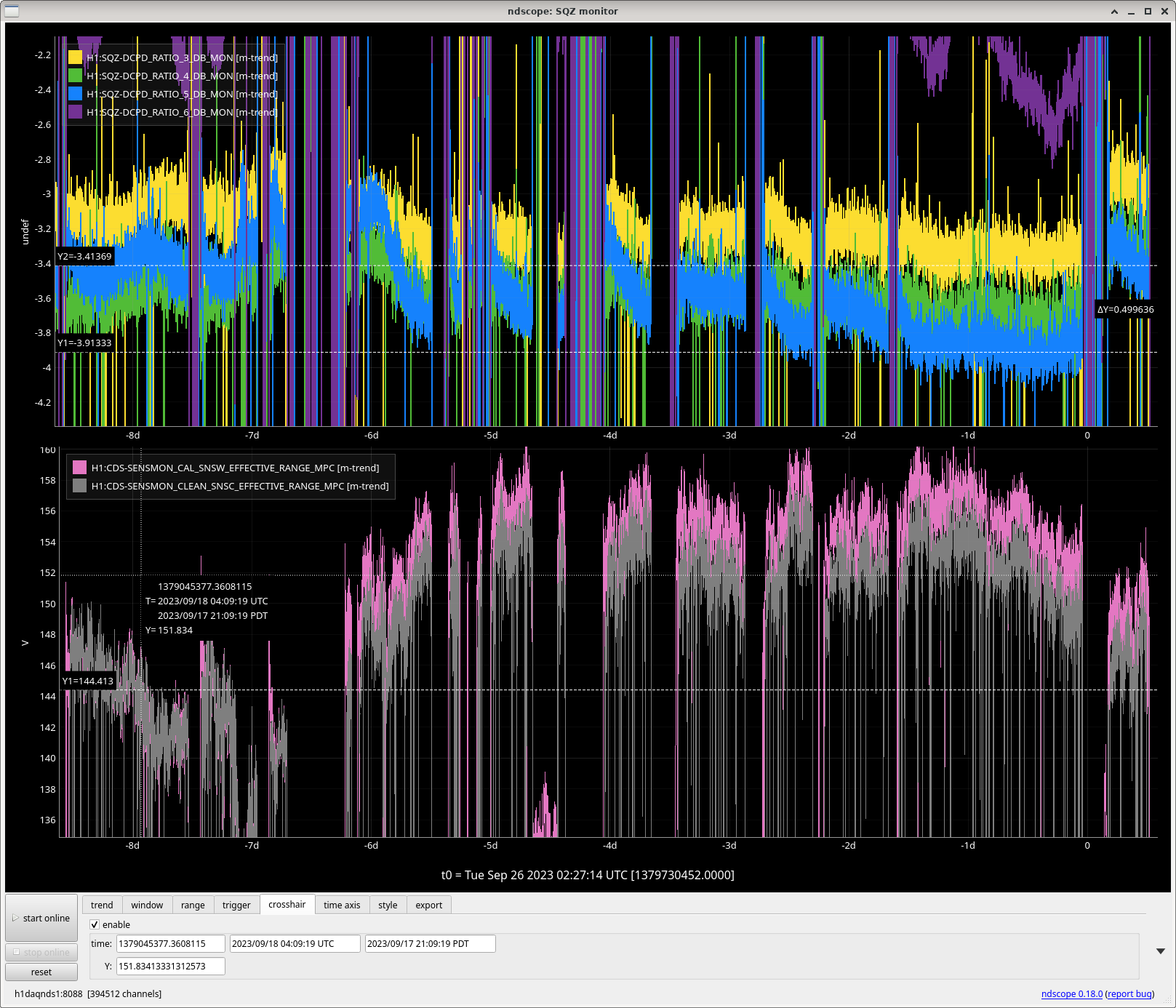Click the H1:SQZ-DCPD_RATIO_3_DB_MON legend label

click(182, 57)
